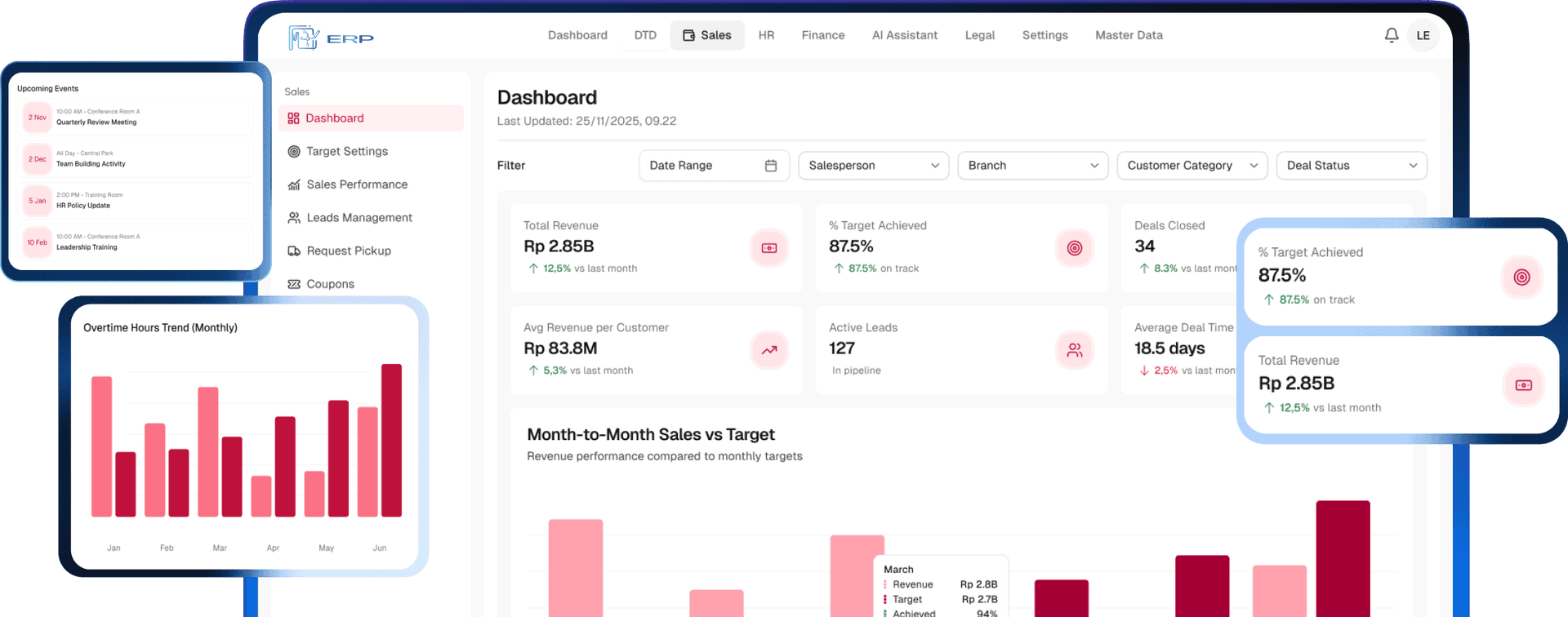Open the Branch filter dropdown
This screenshot has height=617, width=1568.
(1033, 166)
